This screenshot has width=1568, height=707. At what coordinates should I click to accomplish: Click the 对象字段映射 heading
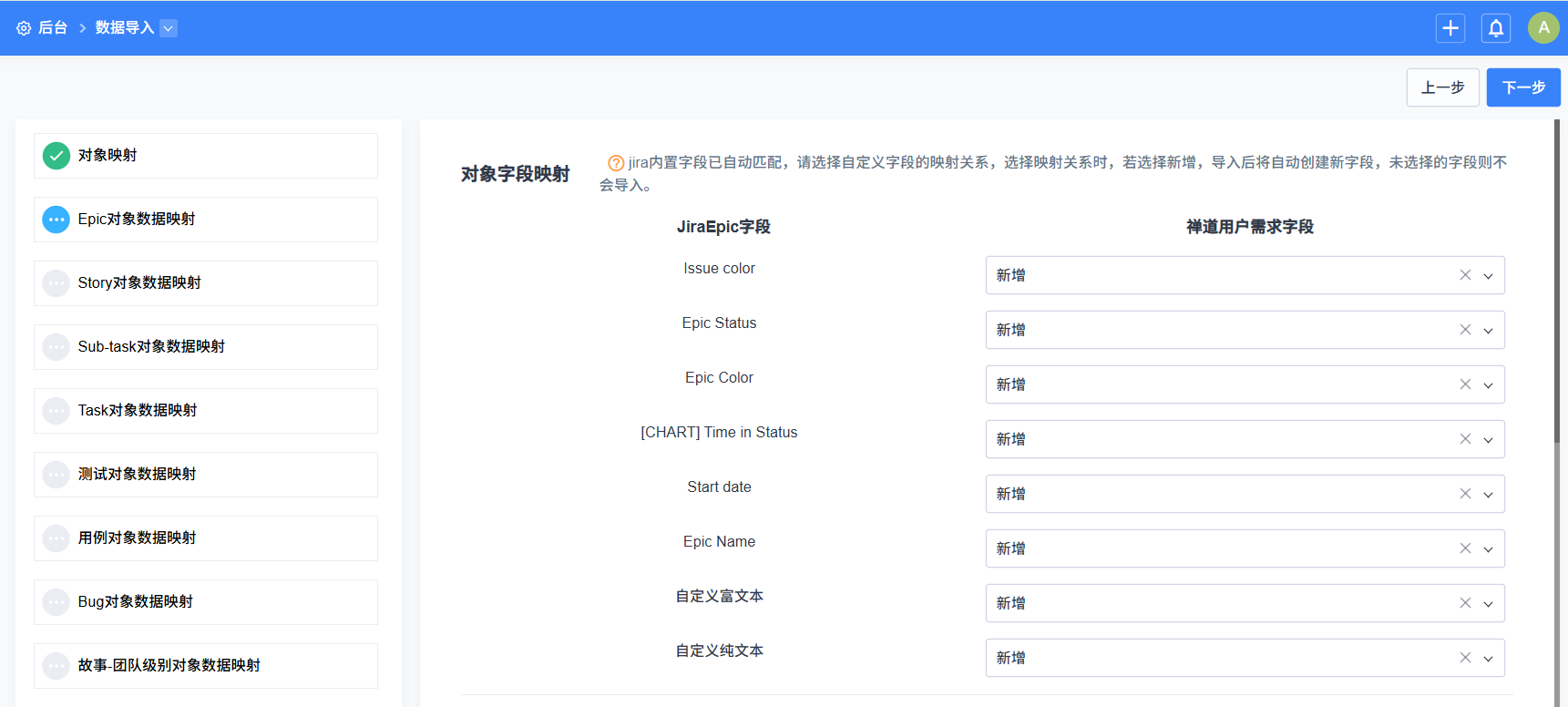point(516,174)
